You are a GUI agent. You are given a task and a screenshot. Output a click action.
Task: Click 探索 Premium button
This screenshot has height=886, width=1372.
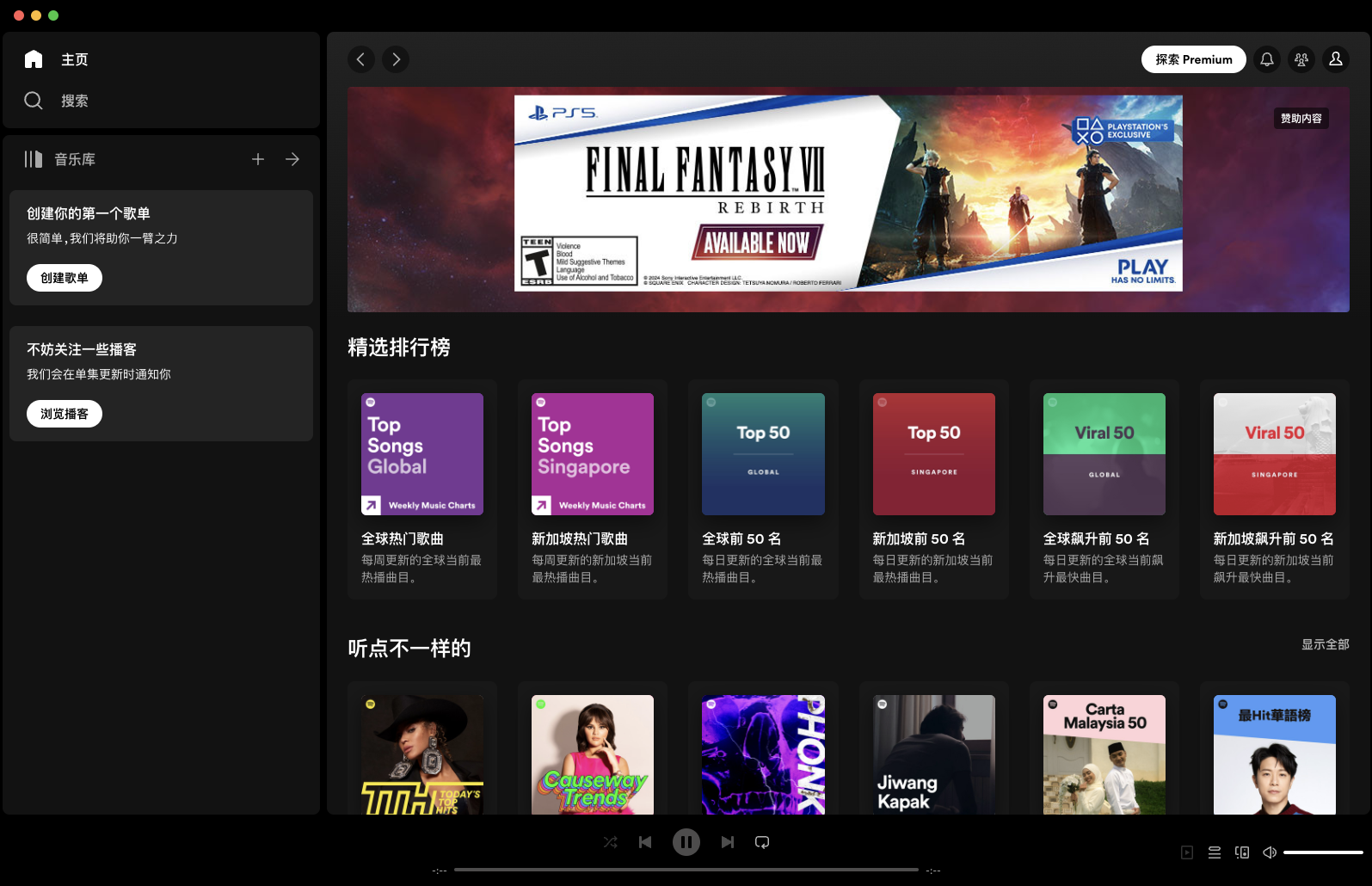click(1194, 59)
